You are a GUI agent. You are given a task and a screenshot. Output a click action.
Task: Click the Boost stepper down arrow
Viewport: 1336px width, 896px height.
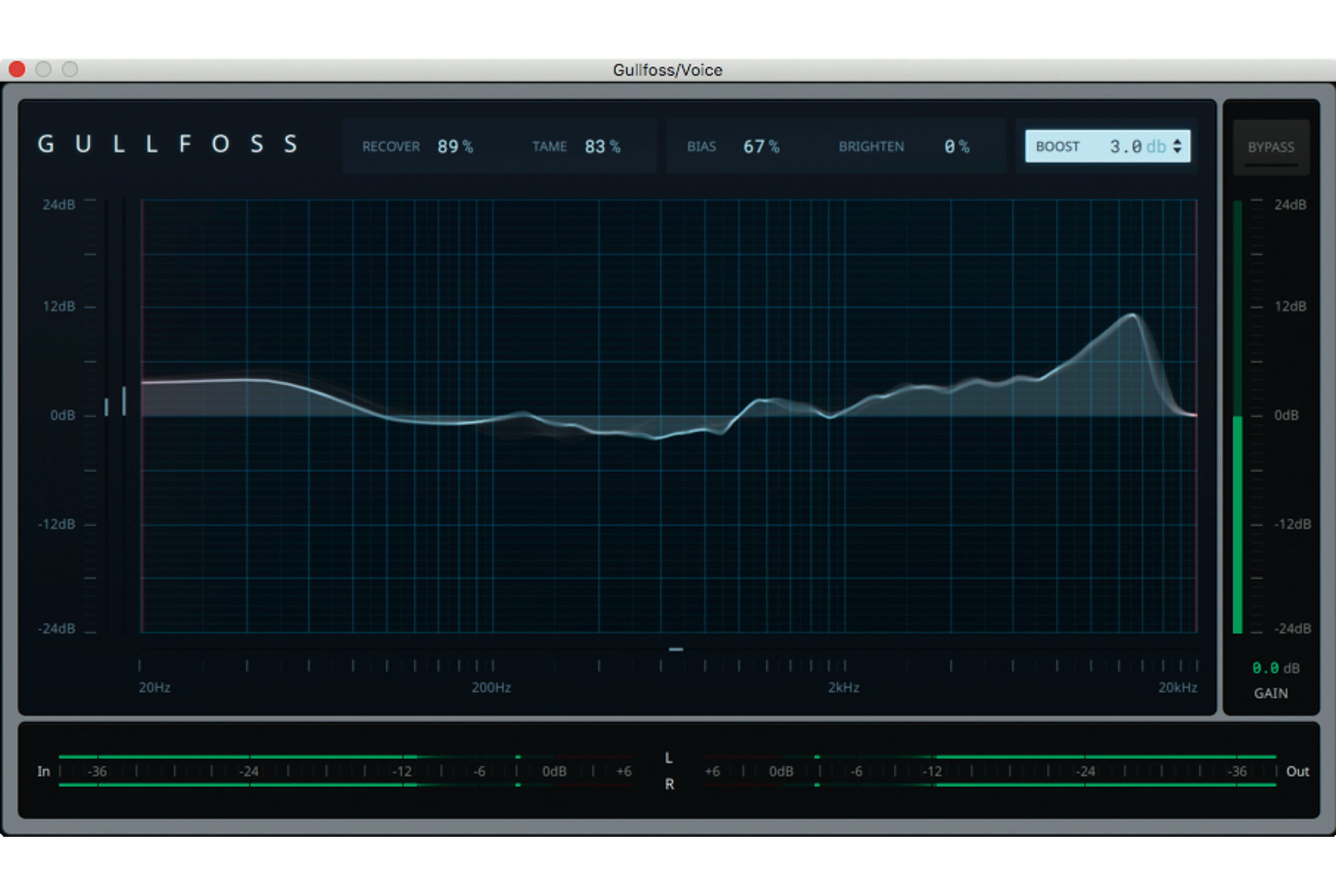pos(1177,151)
